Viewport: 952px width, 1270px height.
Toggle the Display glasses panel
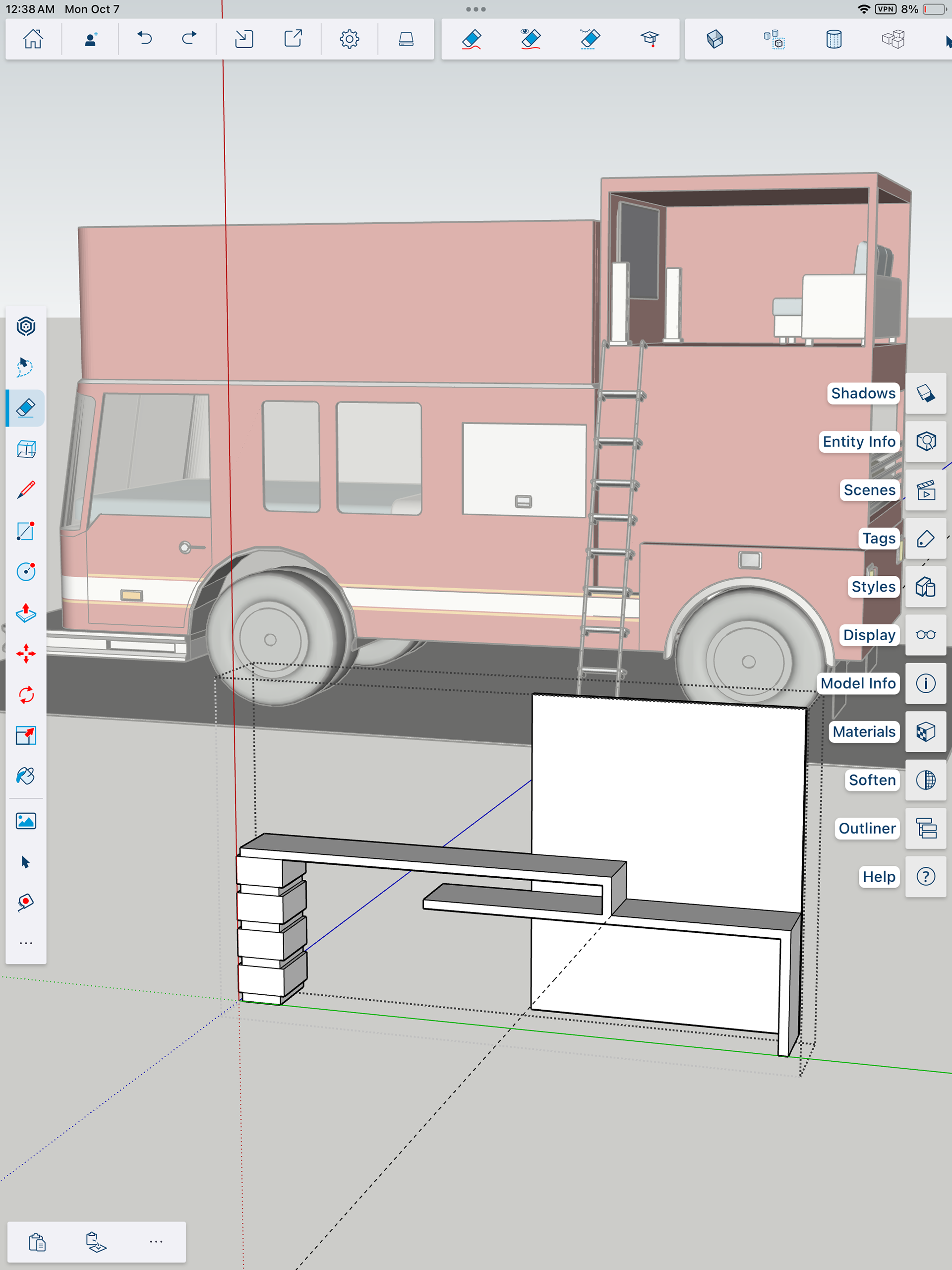pos(926,635)
